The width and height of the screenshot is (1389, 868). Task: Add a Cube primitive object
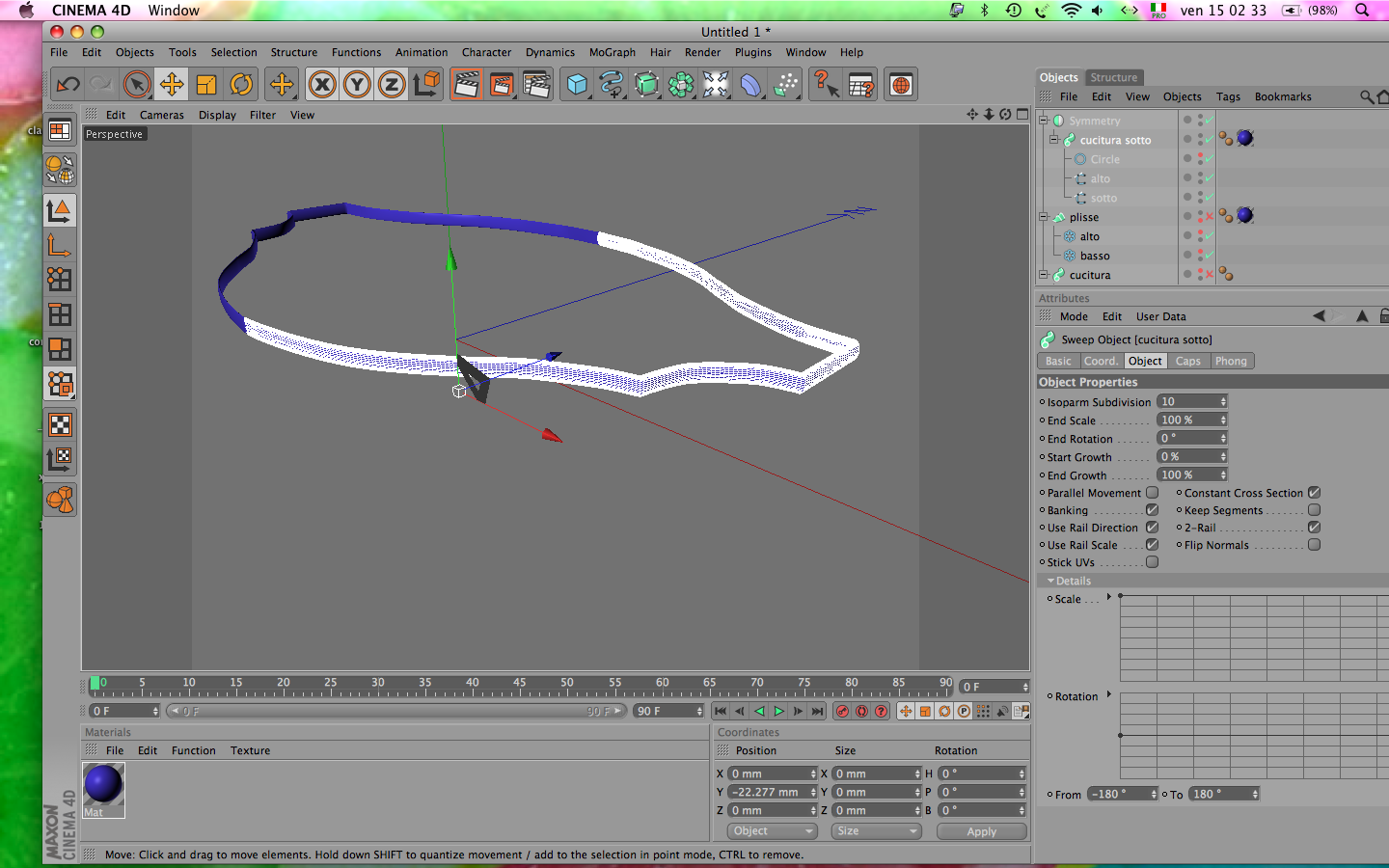click(577, 85)
